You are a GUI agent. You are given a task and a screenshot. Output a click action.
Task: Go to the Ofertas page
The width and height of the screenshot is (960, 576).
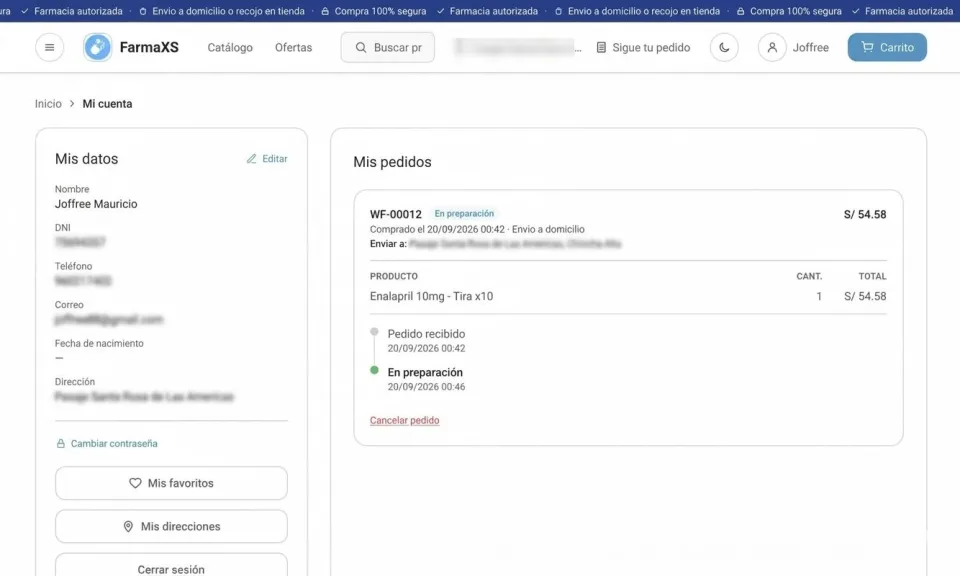point(293,47)
